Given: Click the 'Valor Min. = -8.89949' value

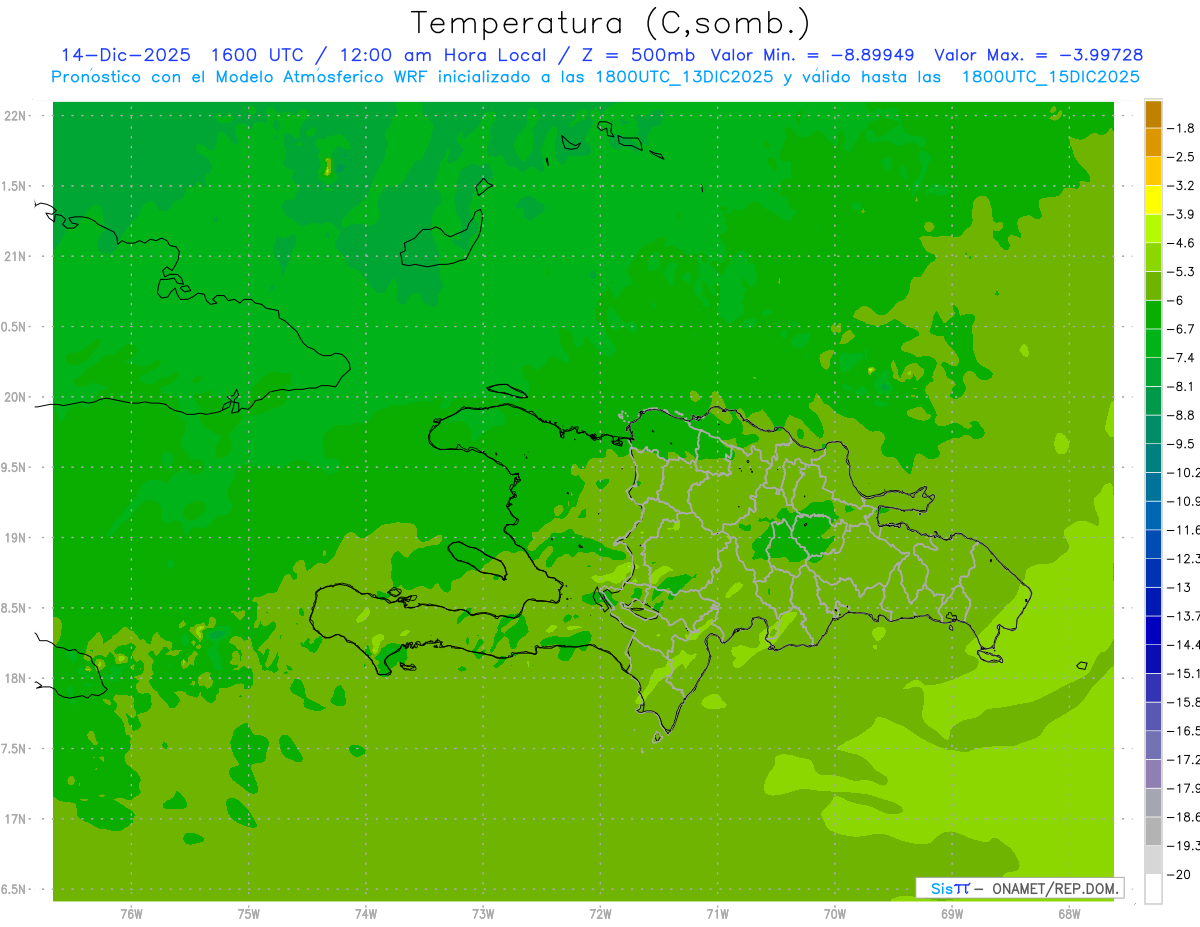Looking at the screenshot, I should [811, 55].
